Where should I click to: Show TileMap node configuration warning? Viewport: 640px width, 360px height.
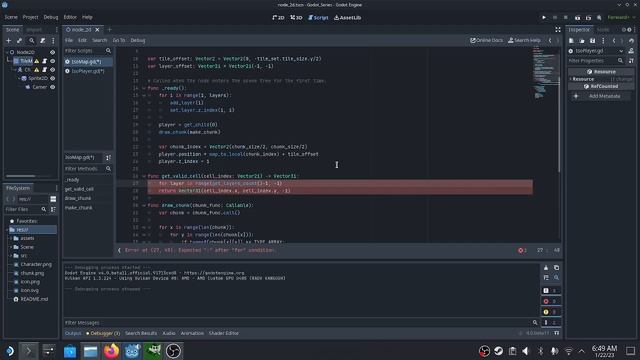click(x=37, y=61)
